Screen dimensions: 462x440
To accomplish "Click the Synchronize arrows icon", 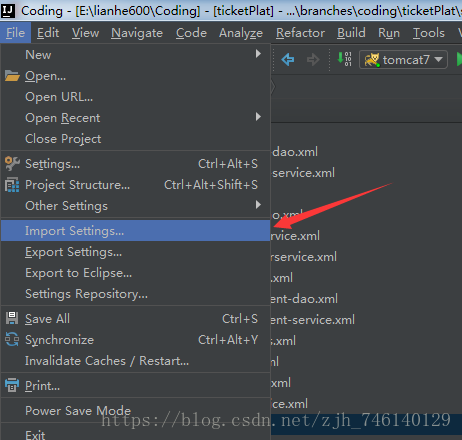I will tap(12, 339).
